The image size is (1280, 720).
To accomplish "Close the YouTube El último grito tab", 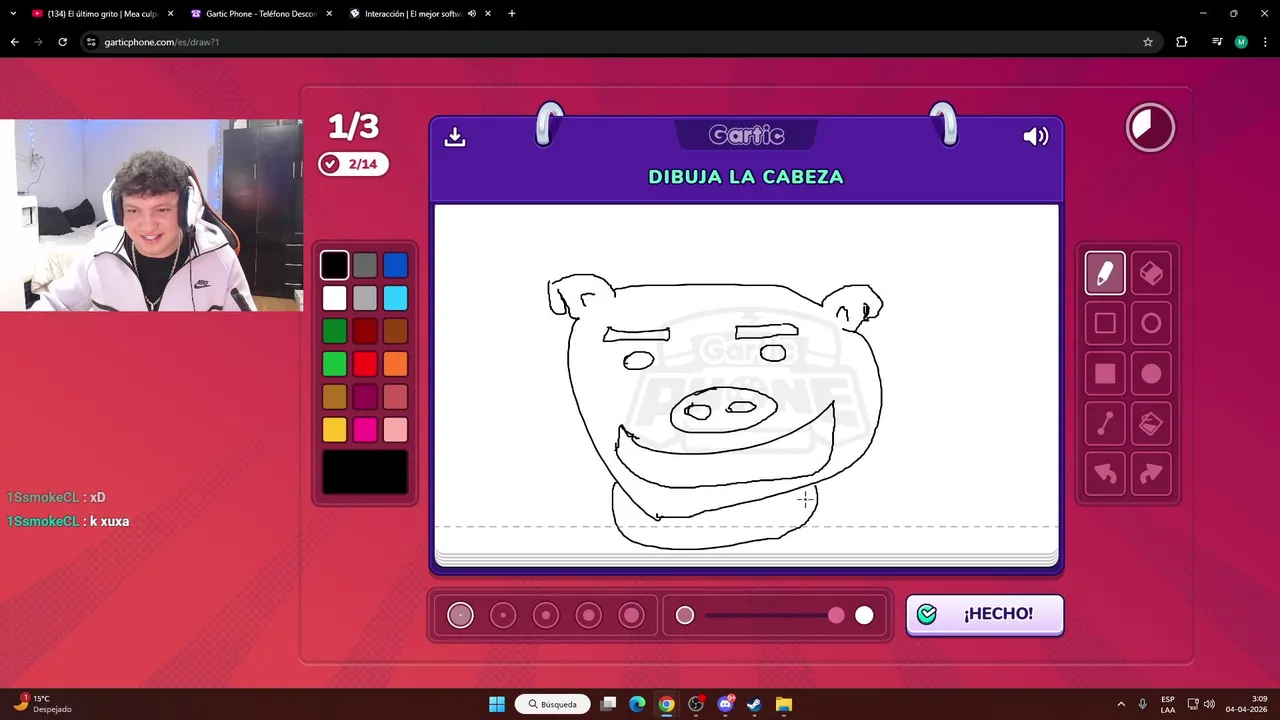I will point(170,14).
